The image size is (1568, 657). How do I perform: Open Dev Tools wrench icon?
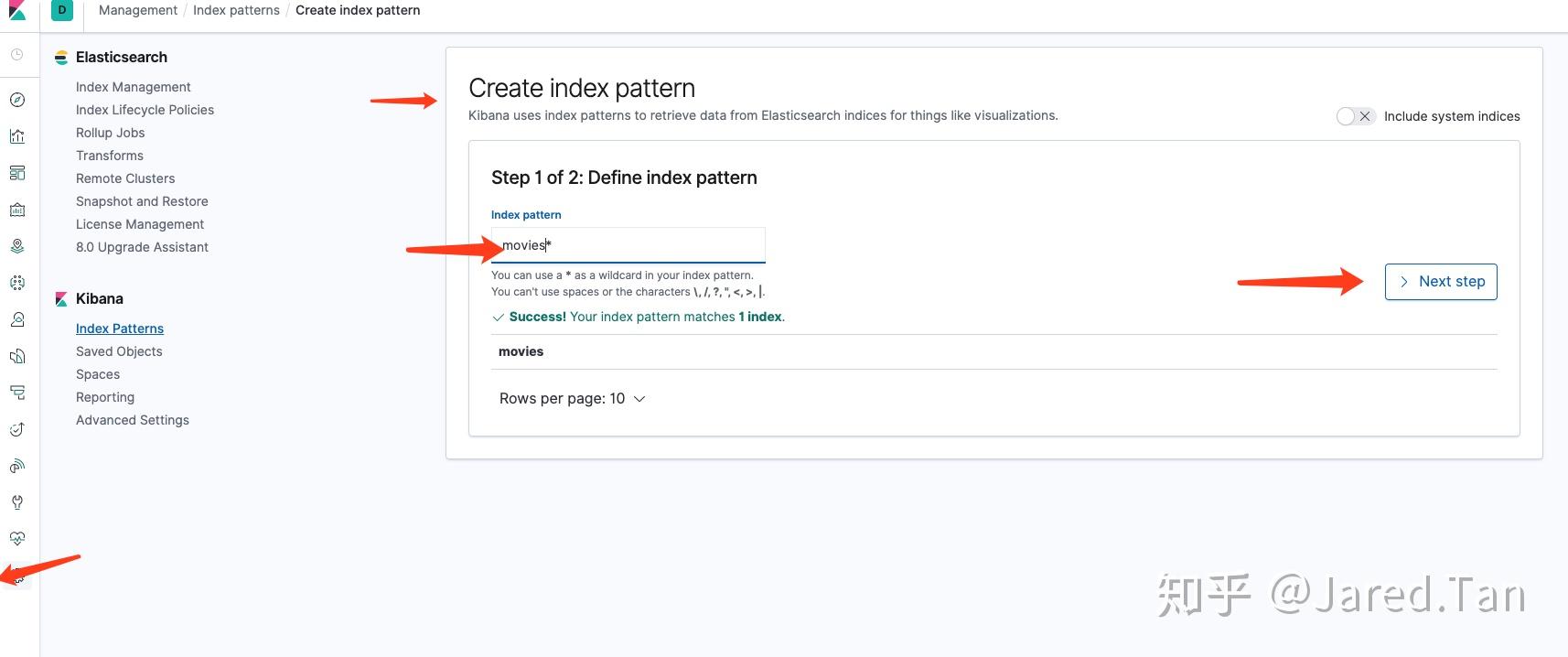[17, 502]
